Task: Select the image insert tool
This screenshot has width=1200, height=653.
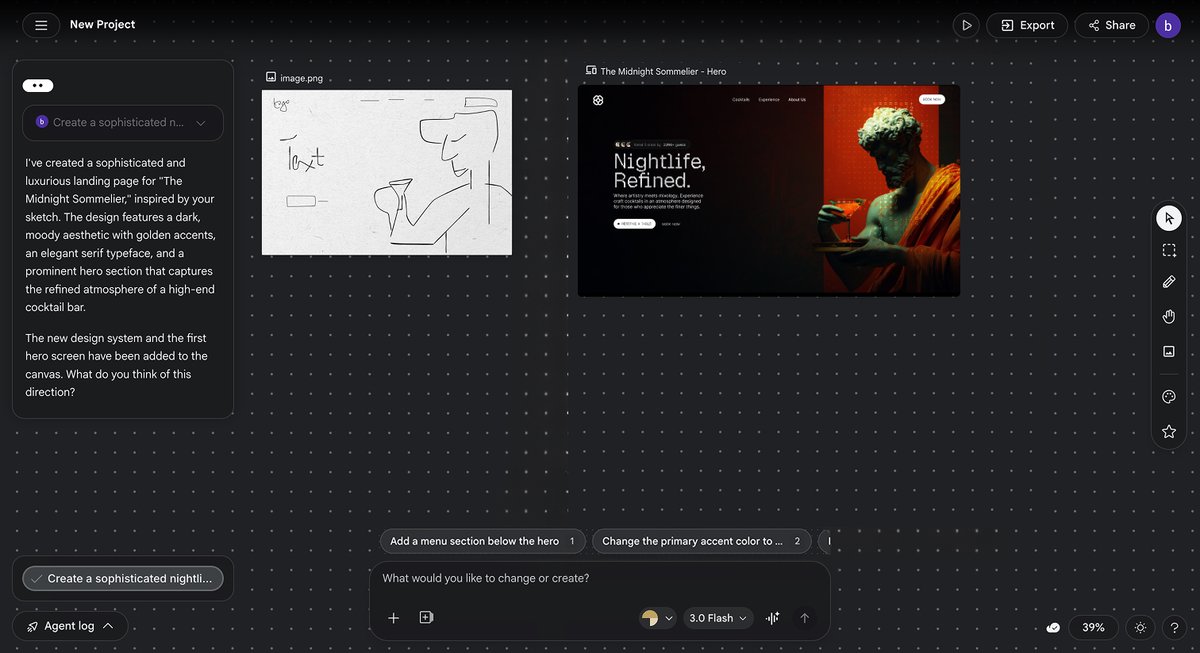Action: pyautogui.click(x=1169, y=351)
